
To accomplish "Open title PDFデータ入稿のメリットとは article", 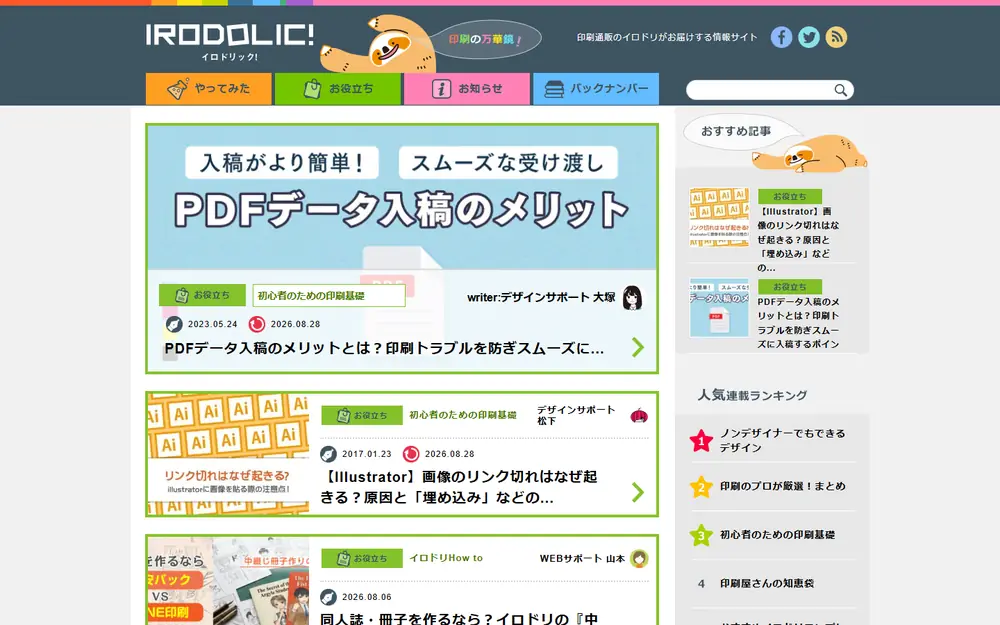I will (x=384, y=348).
